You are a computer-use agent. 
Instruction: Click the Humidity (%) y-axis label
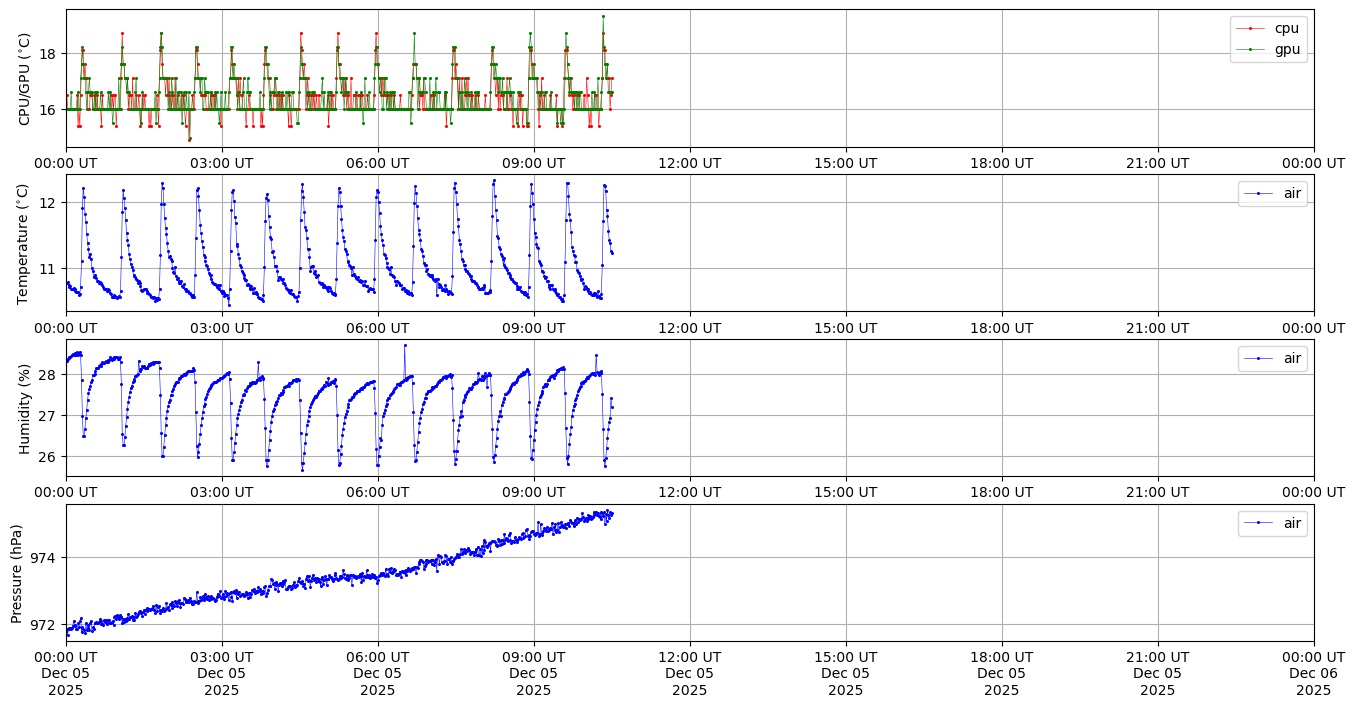[25, 408]
